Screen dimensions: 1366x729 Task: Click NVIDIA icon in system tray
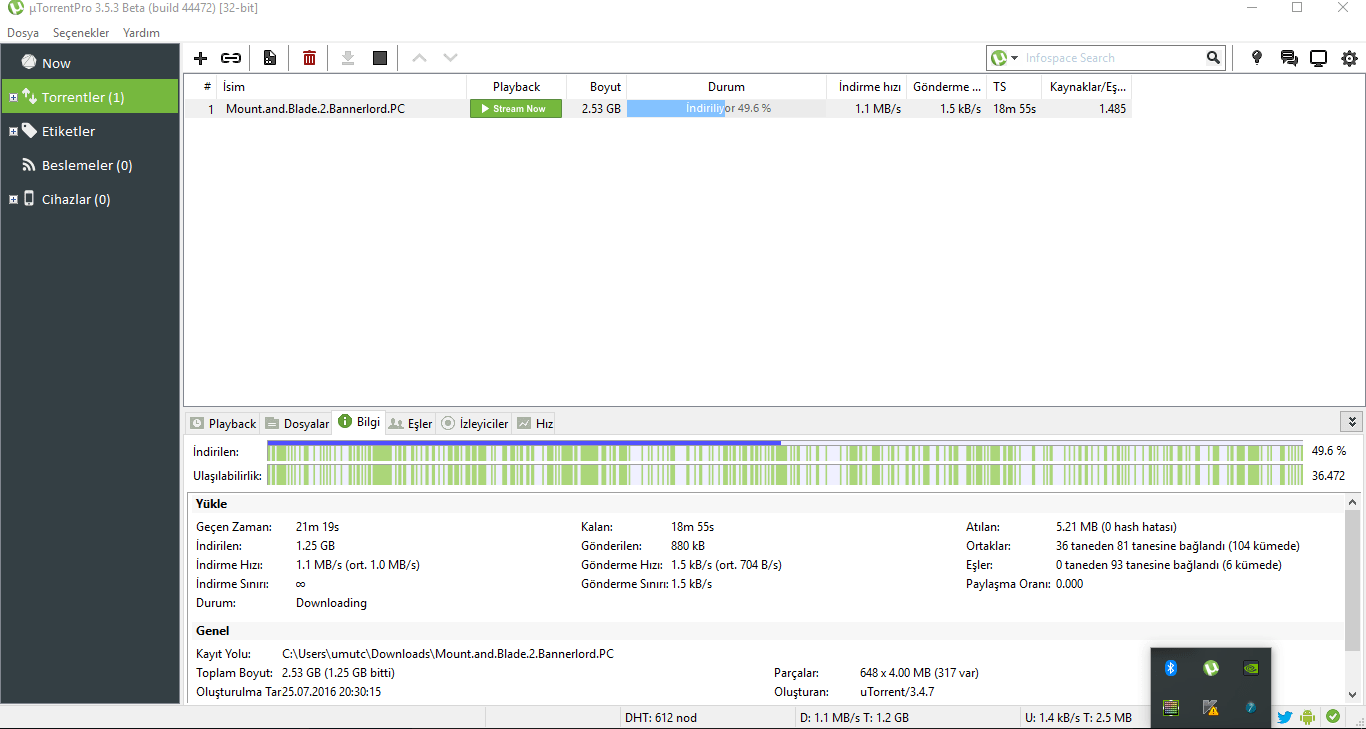point(1250,668)
